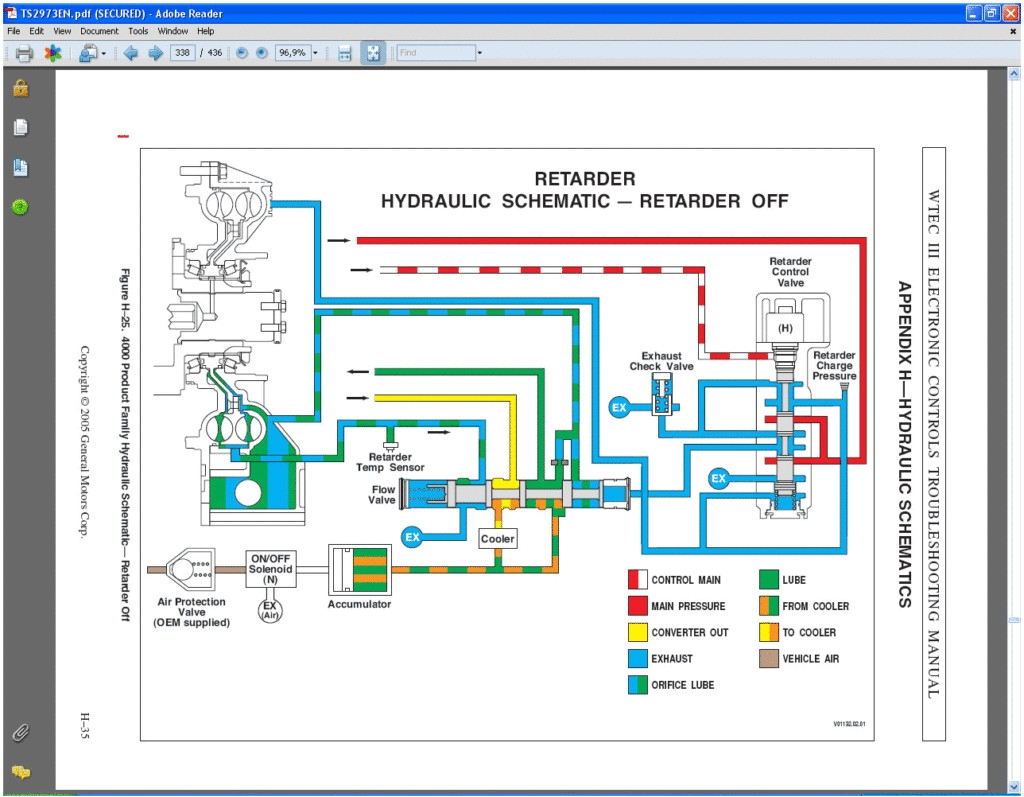Select the Print tool in the toolbar
Image resolution: width=1024 pixels, height=797 pixels.
coord(22,52)
